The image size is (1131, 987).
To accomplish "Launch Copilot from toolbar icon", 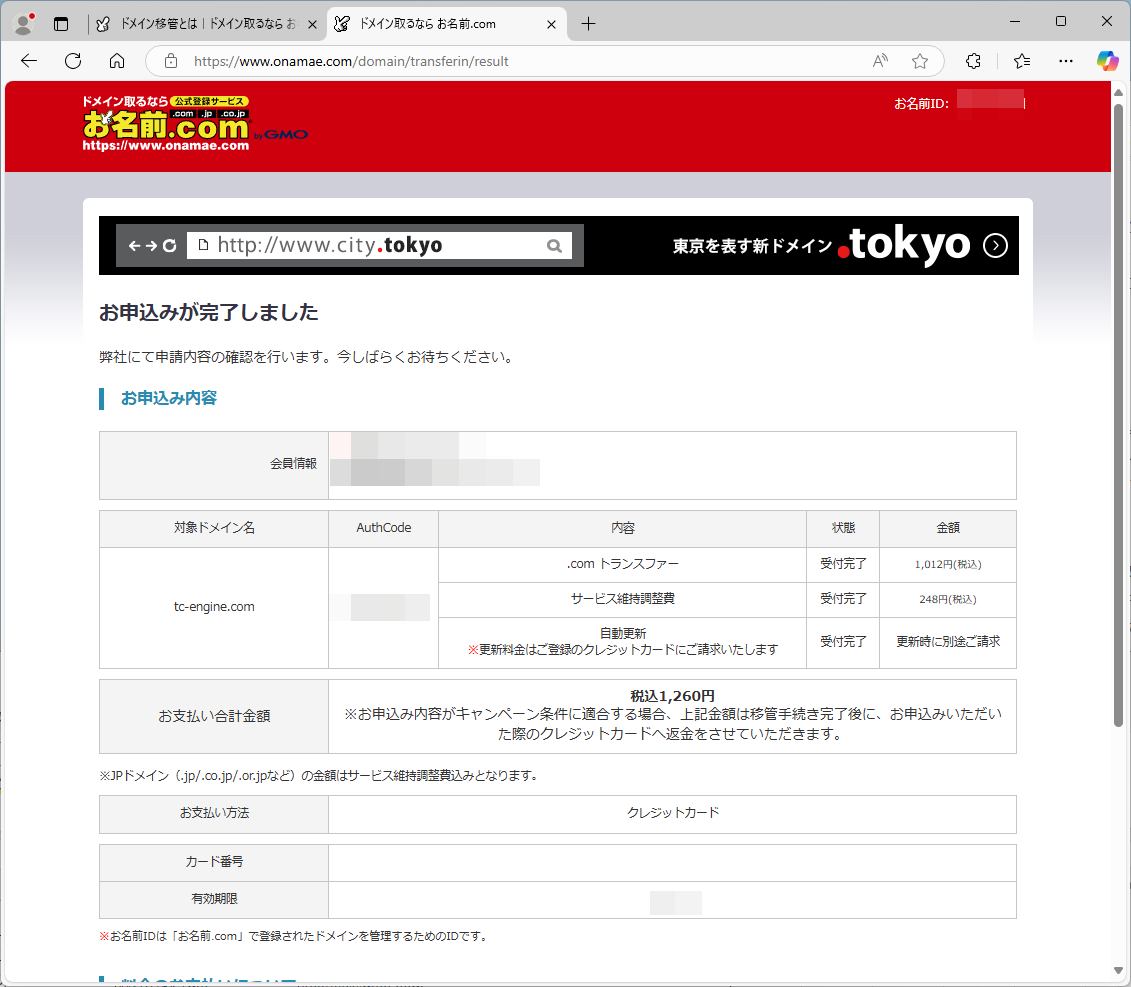I will [1107, 61].
